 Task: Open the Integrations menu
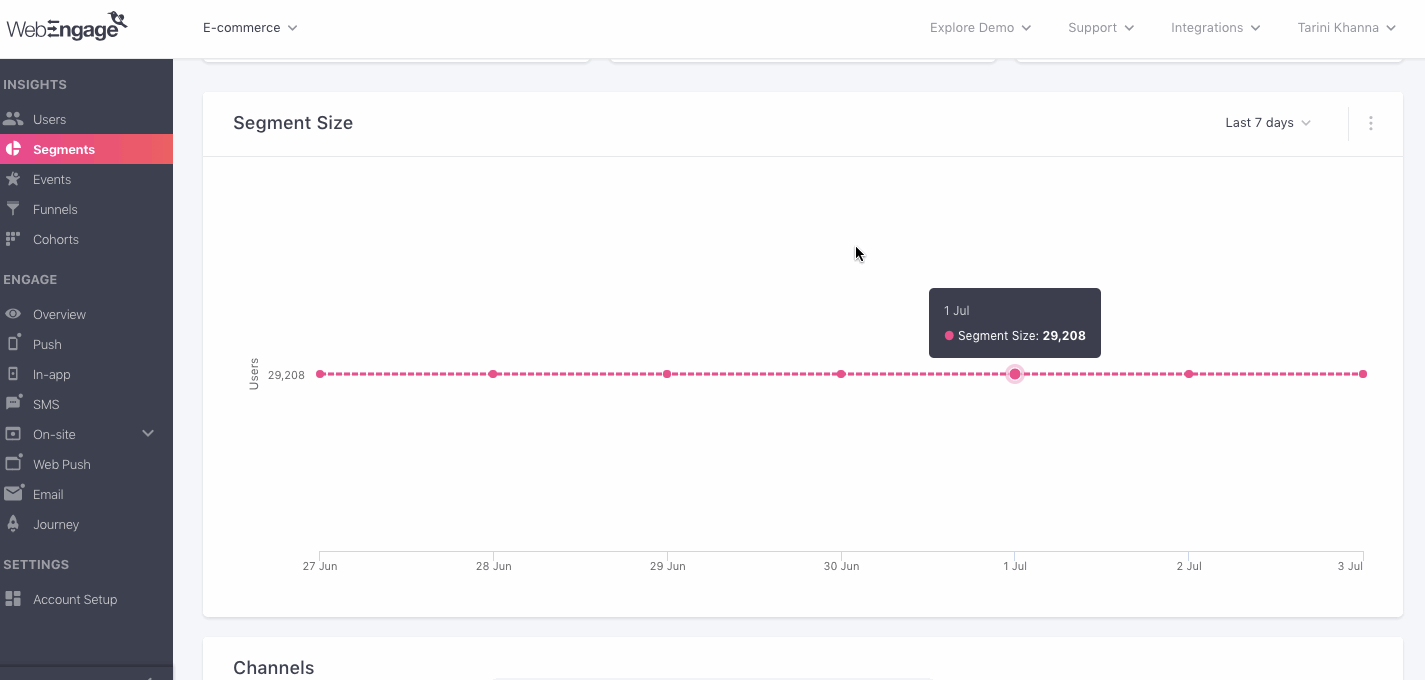click(1214, 28)
